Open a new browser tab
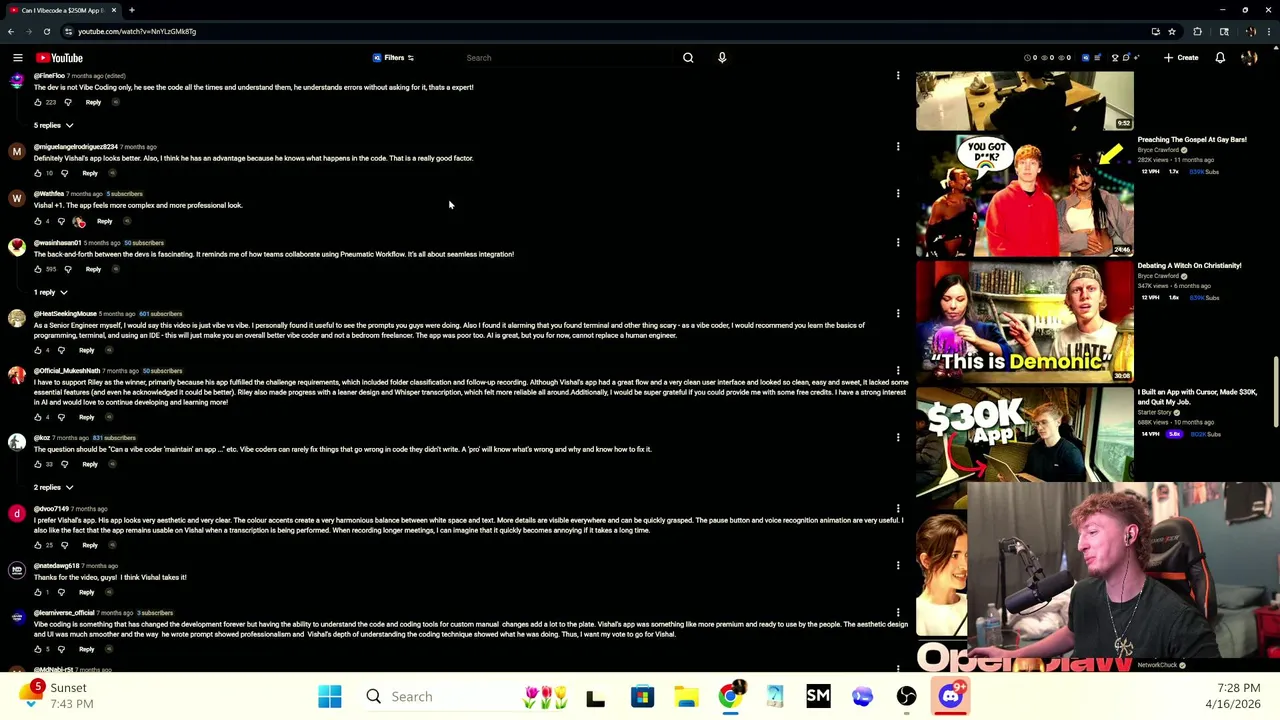This screenshot has width=1280, height=720. pyautogui.click(x=131, y=10)
